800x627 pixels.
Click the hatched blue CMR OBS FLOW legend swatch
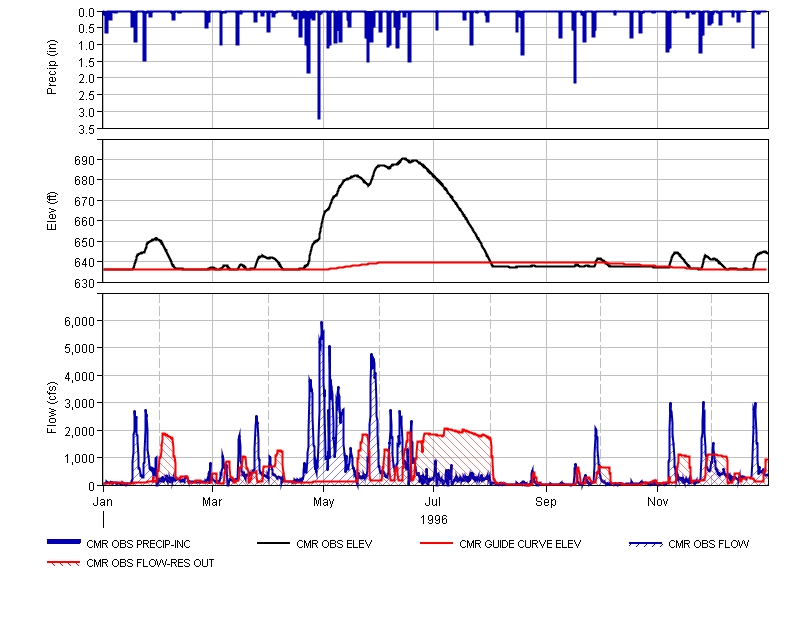point(646,544)
